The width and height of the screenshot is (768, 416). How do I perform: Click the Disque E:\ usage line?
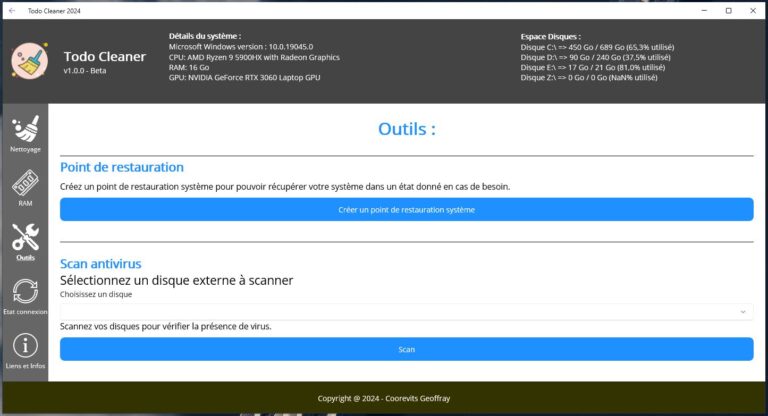(x=593, y=67)
